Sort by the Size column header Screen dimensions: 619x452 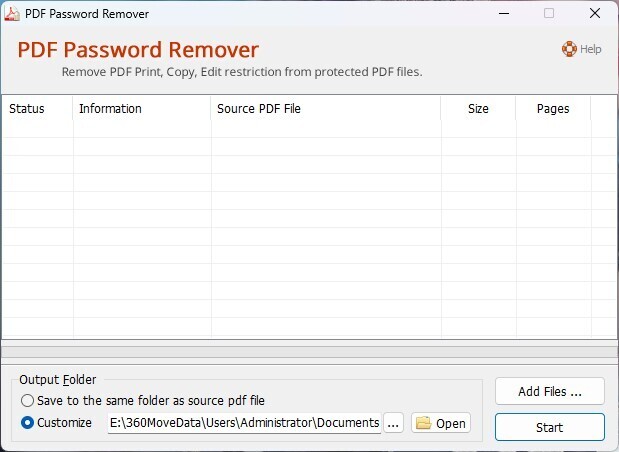coord(478,109)
